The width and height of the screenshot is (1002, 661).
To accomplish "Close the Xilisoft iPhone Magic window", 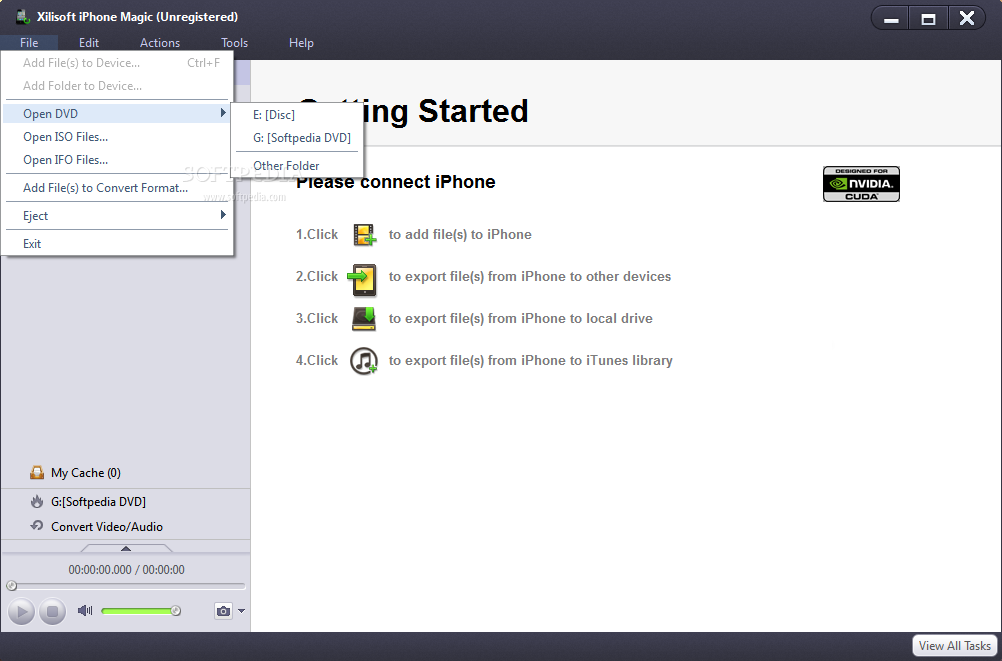I will 967,19.
